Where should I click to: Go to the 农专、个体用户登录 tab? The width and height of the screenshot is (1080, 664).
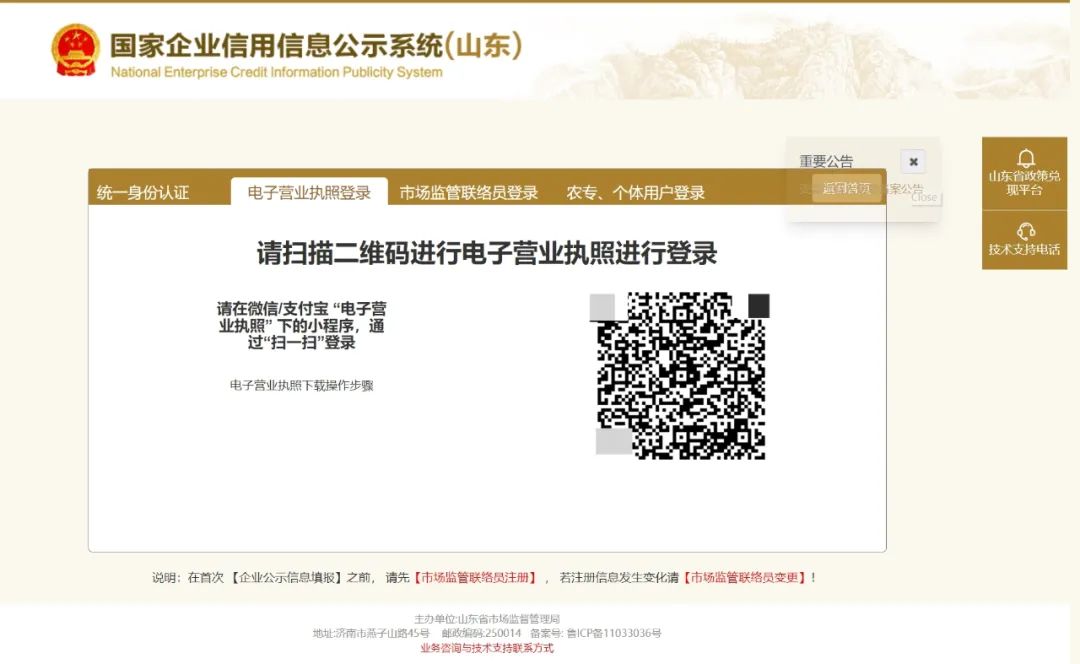coord(636,193)
